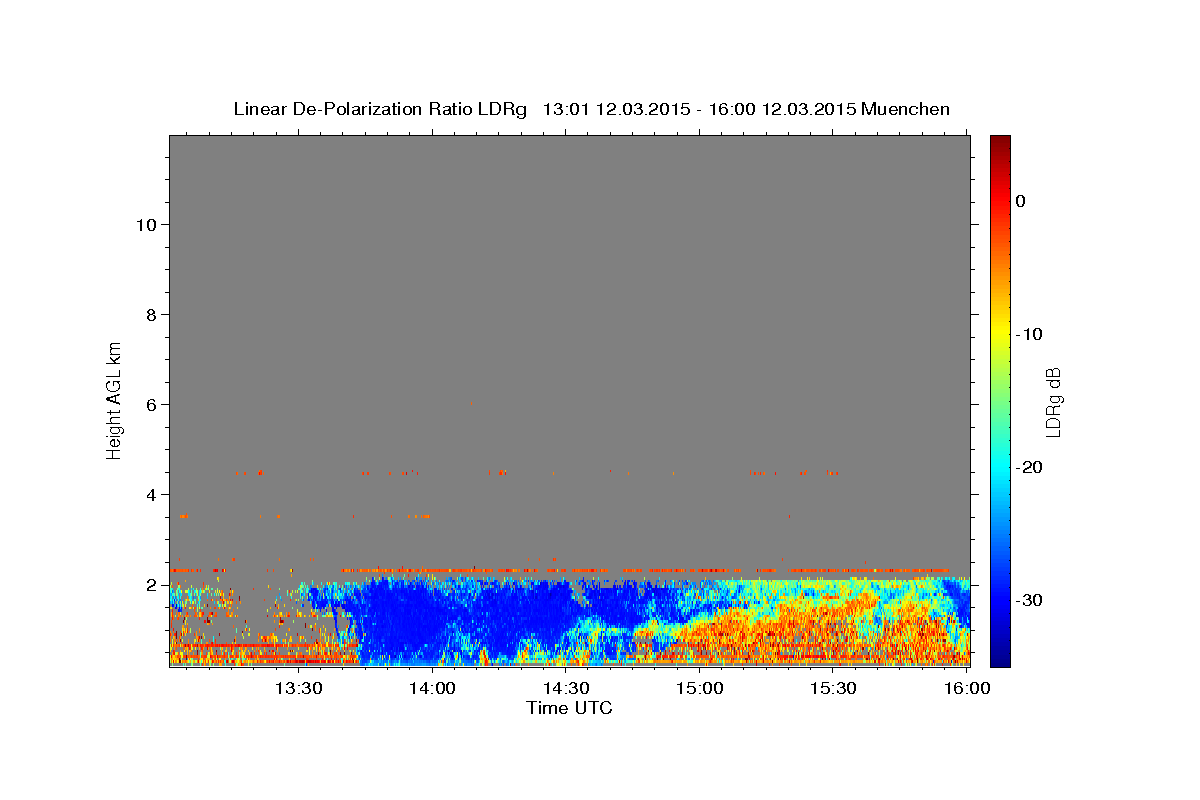
Task: Click the 15:00 time tick label
Action: [x=698, y=689]
